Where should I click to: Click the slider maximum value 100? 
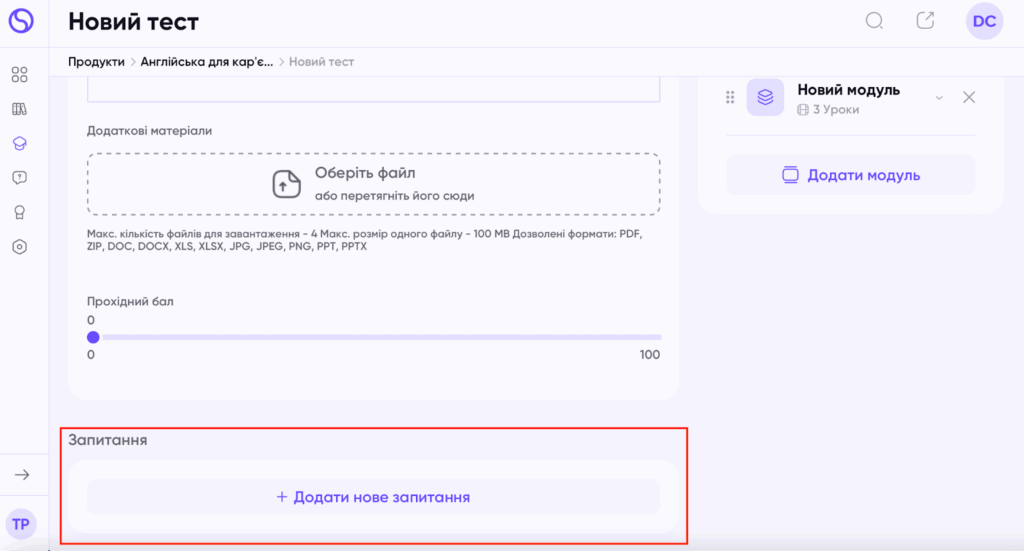[650, 354]
